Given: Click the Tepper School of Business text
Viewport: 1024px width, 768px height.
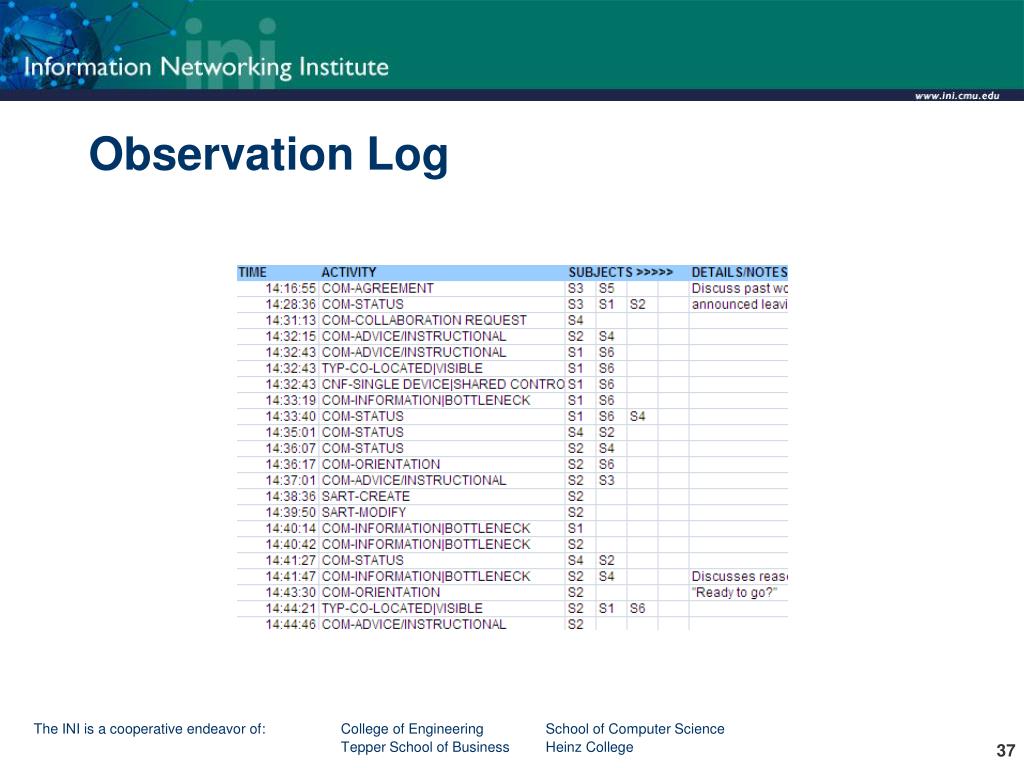Looking at the screenshot, I should tap(425, 747).
